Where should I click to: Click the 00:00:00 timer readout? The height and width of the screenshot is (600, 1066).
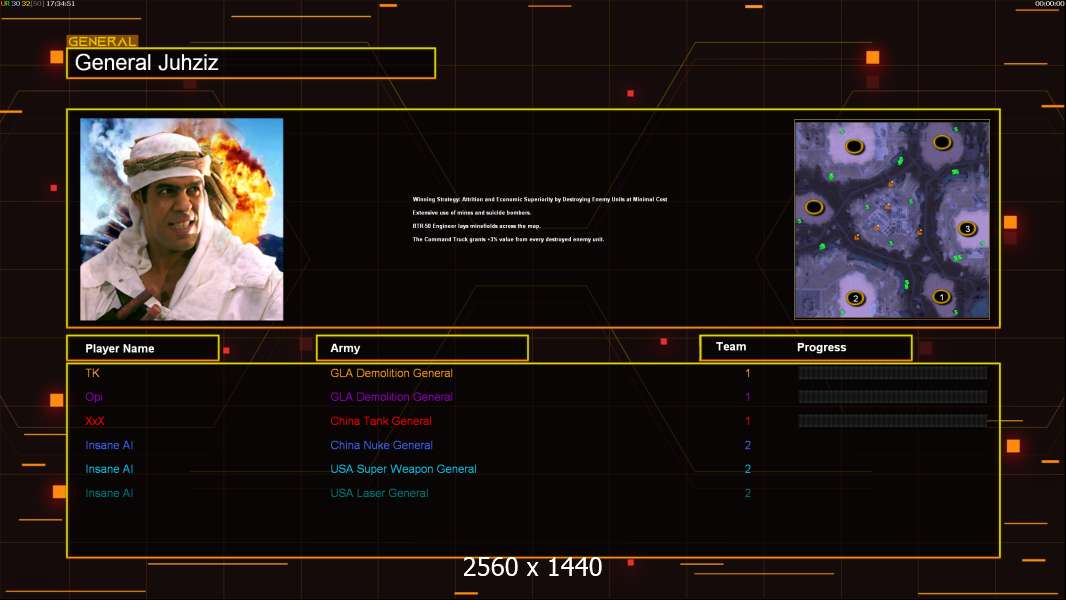(1050, 4)
